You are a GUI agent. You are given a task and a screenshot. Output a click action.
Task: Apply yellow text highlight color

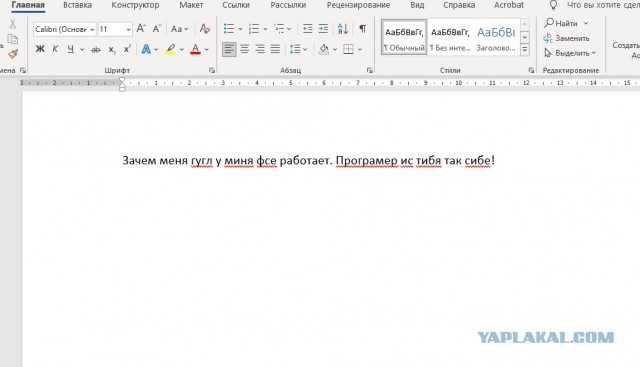[171, 49]
